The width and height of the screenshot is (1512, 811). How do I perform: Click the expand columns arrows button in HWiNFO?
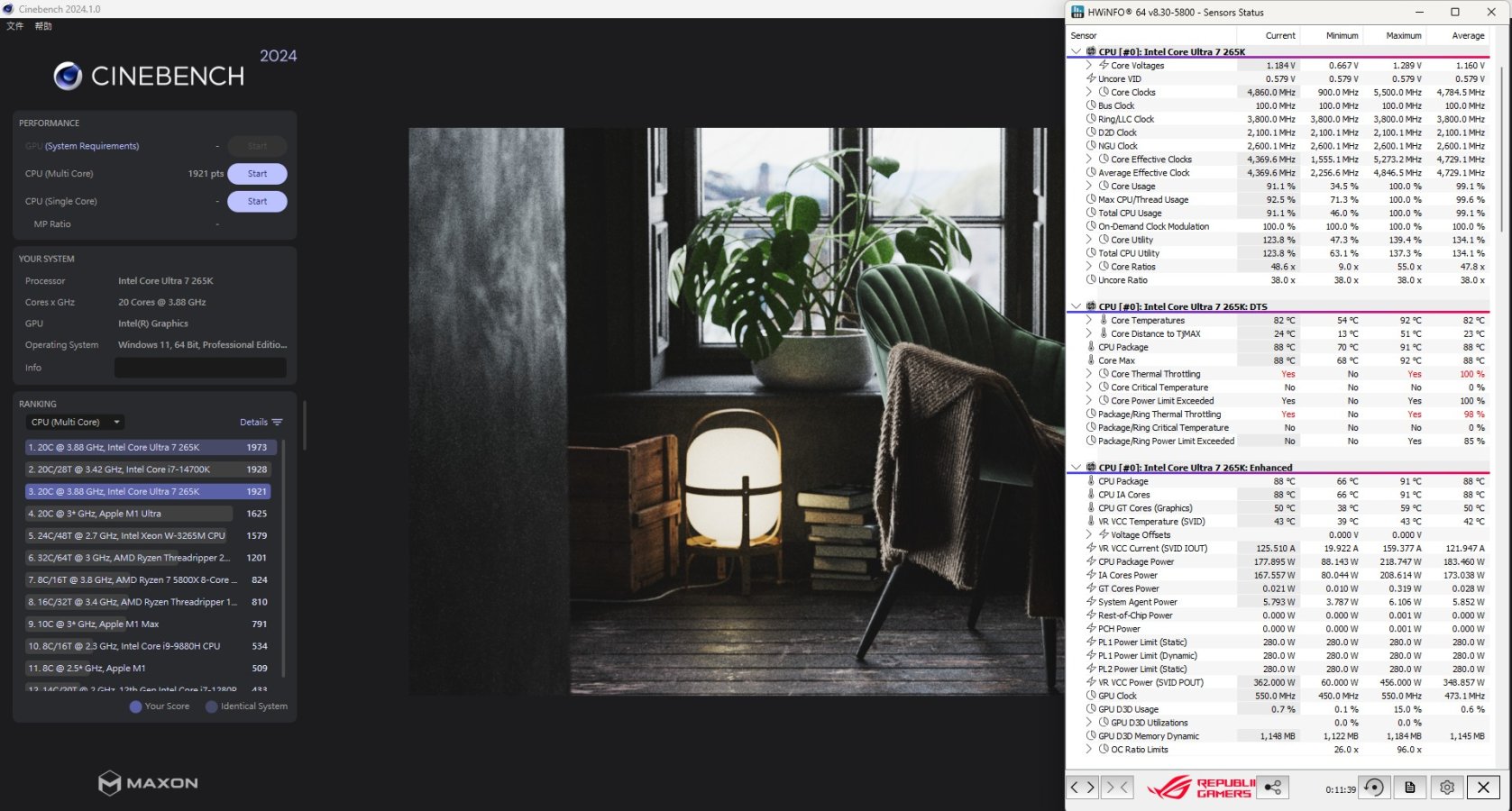(1082, 788)
